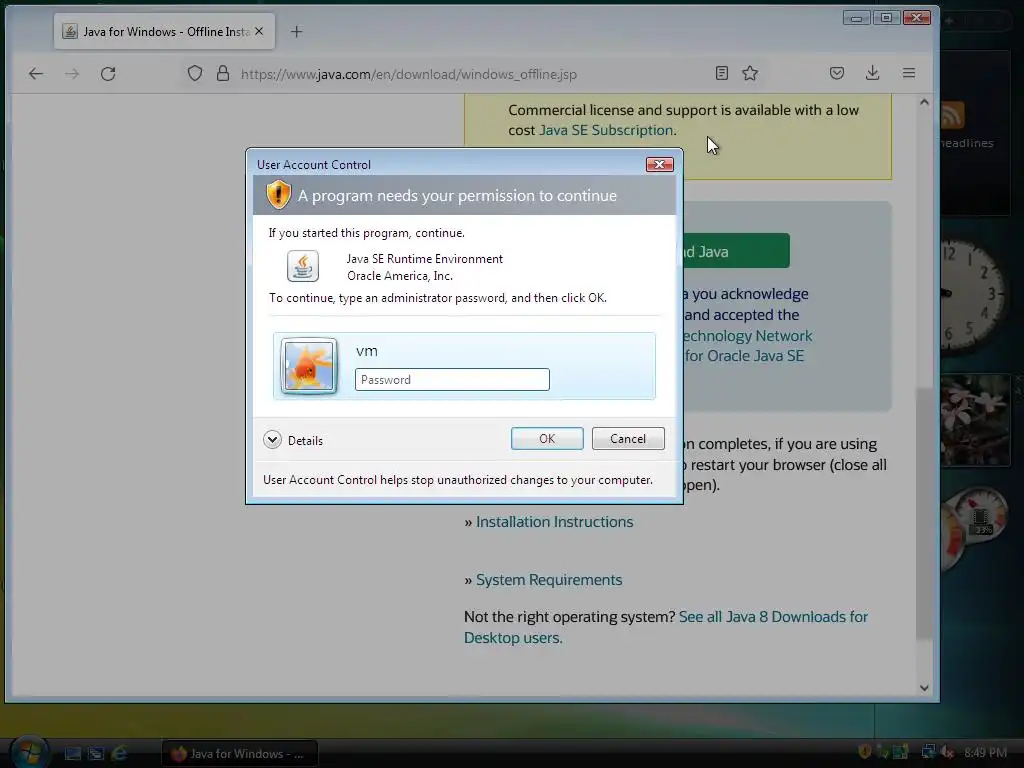Click the taskbar clock 8:49 PM
This screenshot has width=1024, height=768.
(985, 753)
